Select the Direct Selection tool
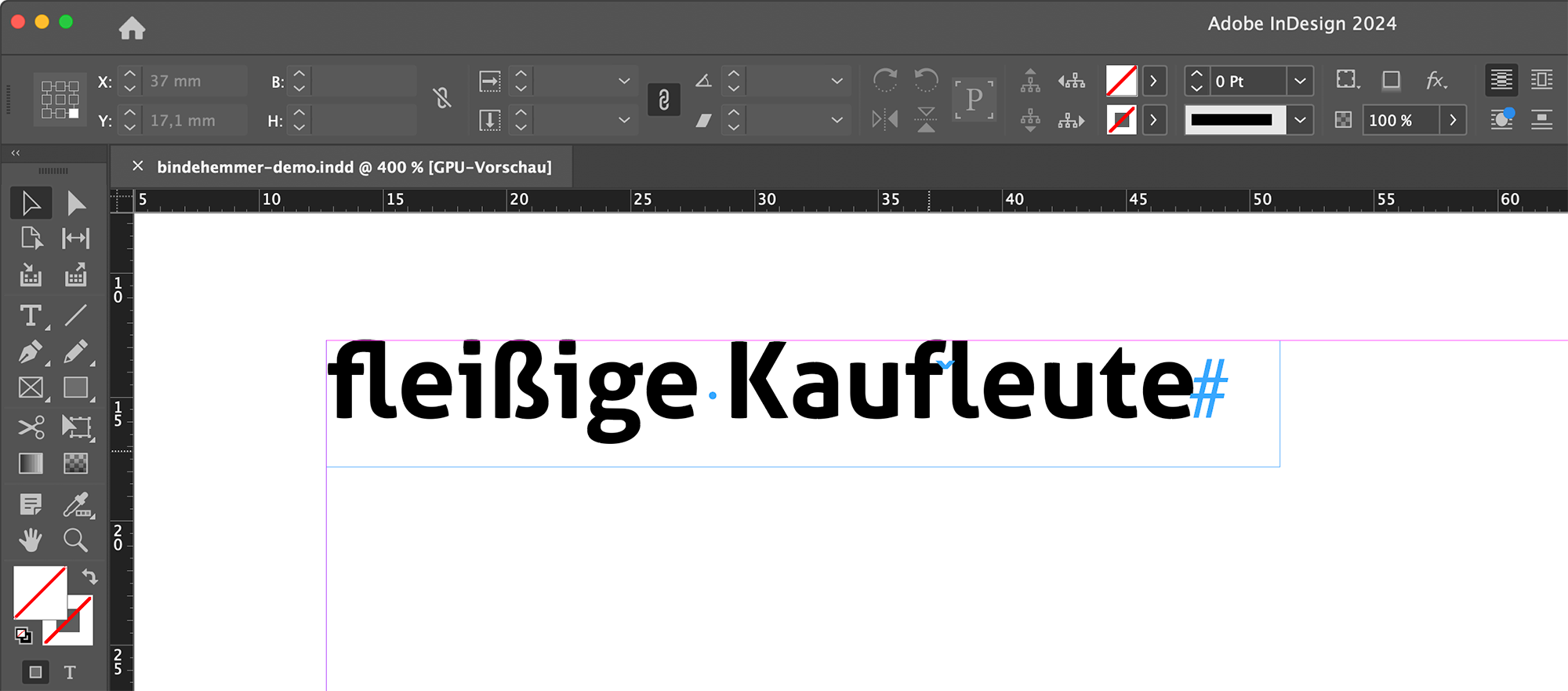Image resolution: width=1568 pixels, height=691 pixels. pos(76,203)
